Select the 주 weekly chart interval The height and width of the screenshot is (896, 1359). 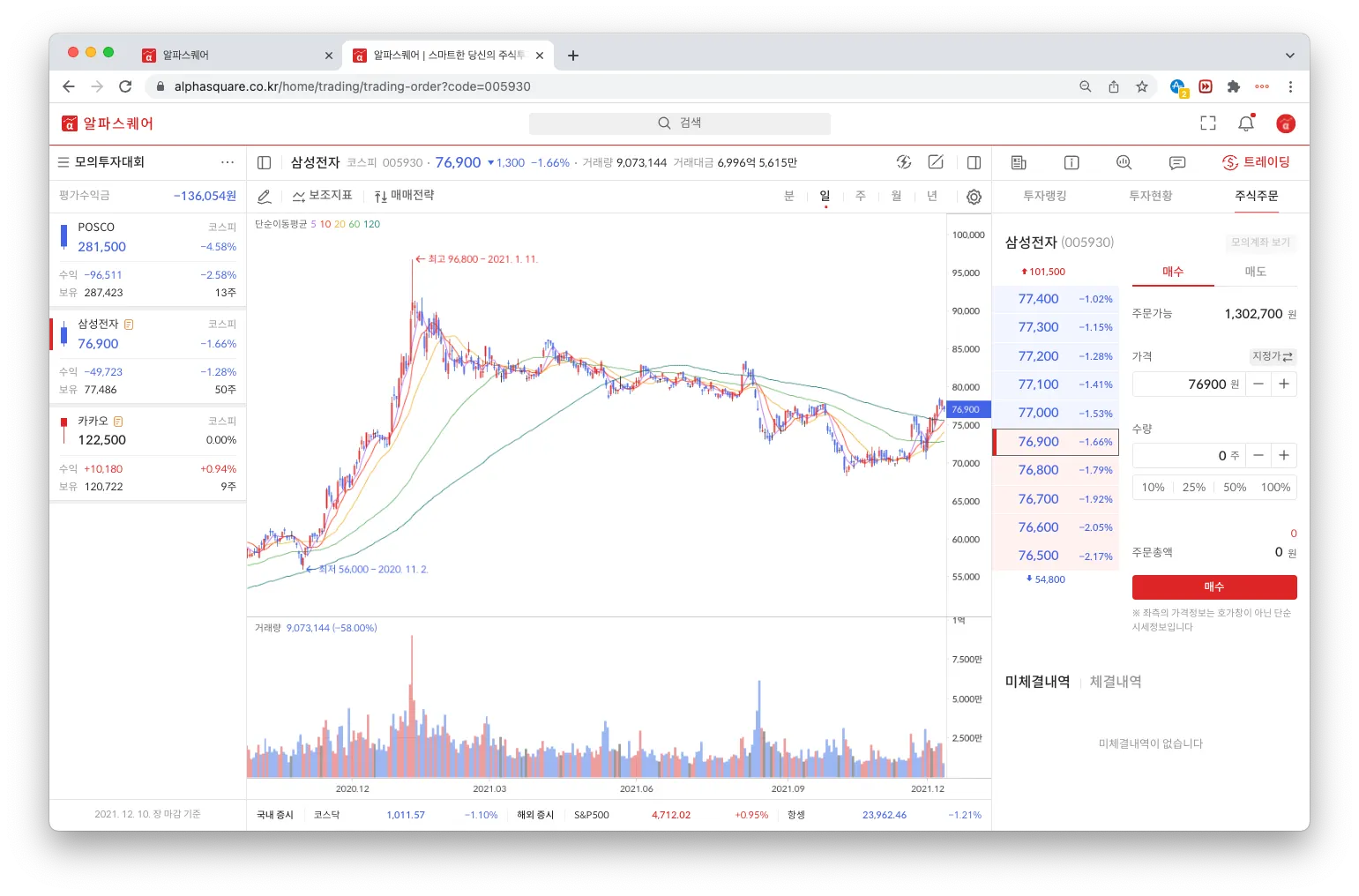pos(861,196)
